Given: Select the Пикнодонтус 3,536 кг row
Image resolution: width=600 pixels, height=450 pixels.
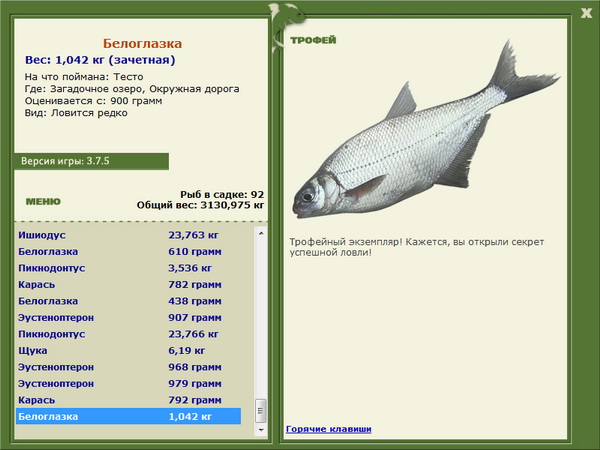Looking at the screenshot, I should point(129,268).
